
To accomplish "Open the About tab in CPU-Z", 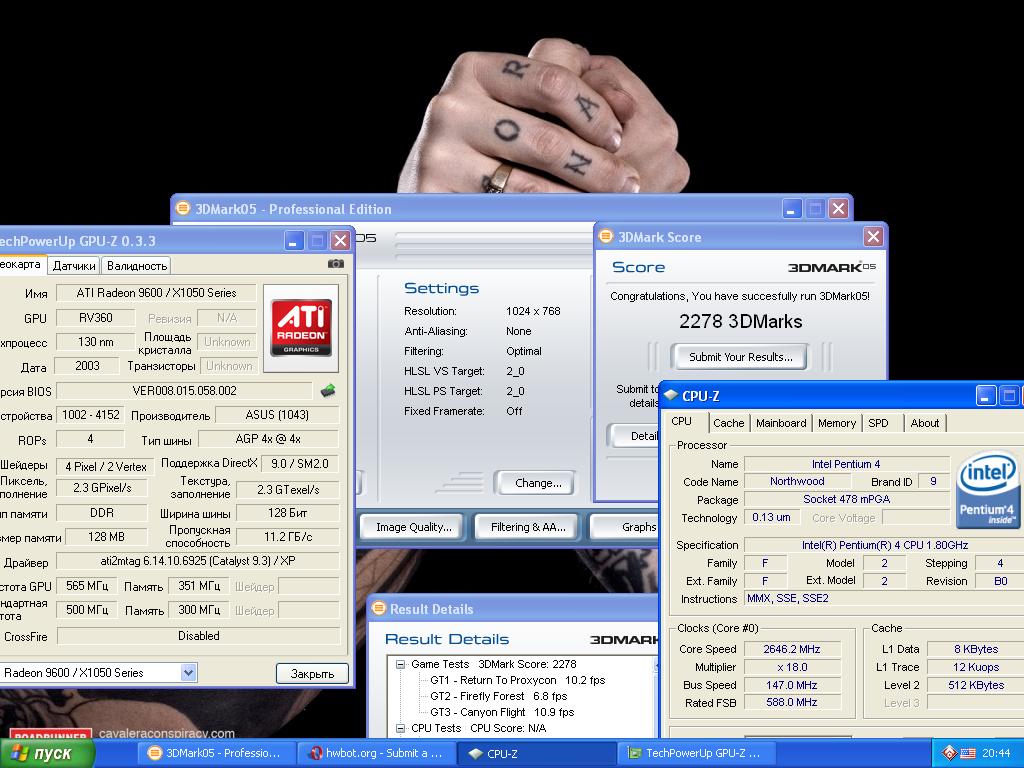I will (925, 423).
